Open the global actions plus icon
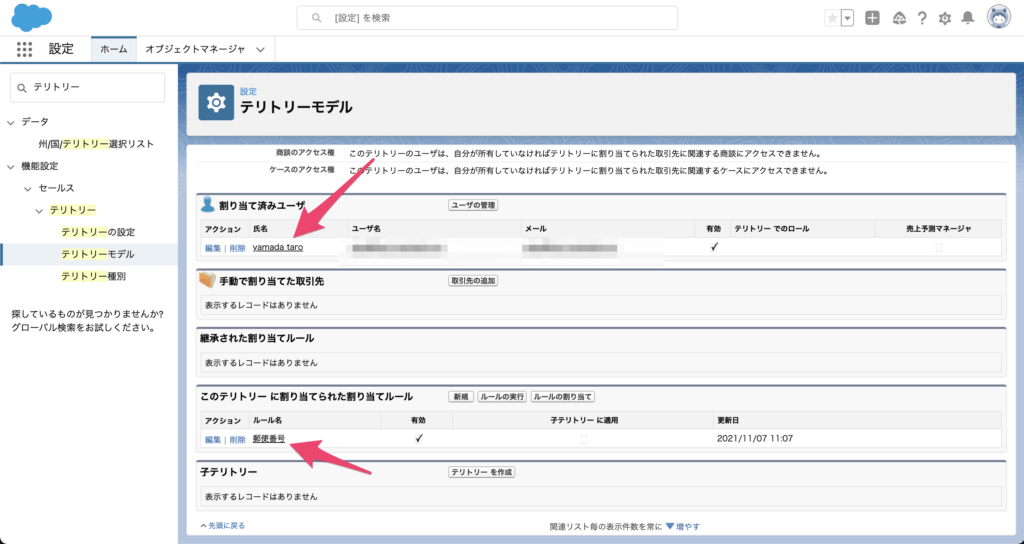The width and height of the screenshot is (1024, 544). 872,18
